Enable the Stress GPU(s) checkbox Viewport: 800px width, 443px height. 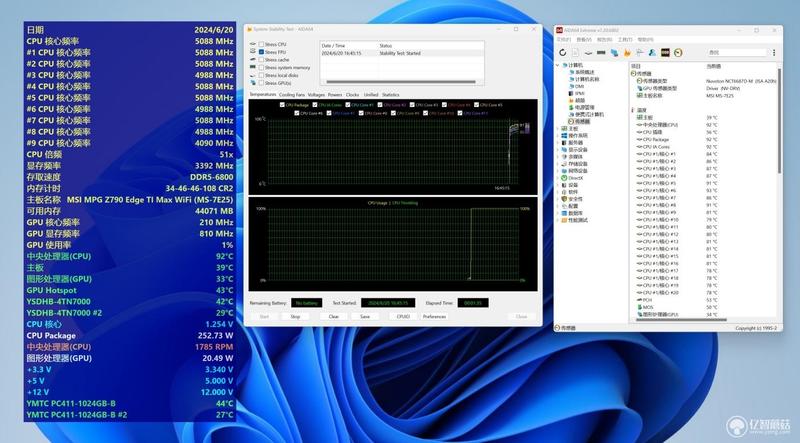pos(261,83)
